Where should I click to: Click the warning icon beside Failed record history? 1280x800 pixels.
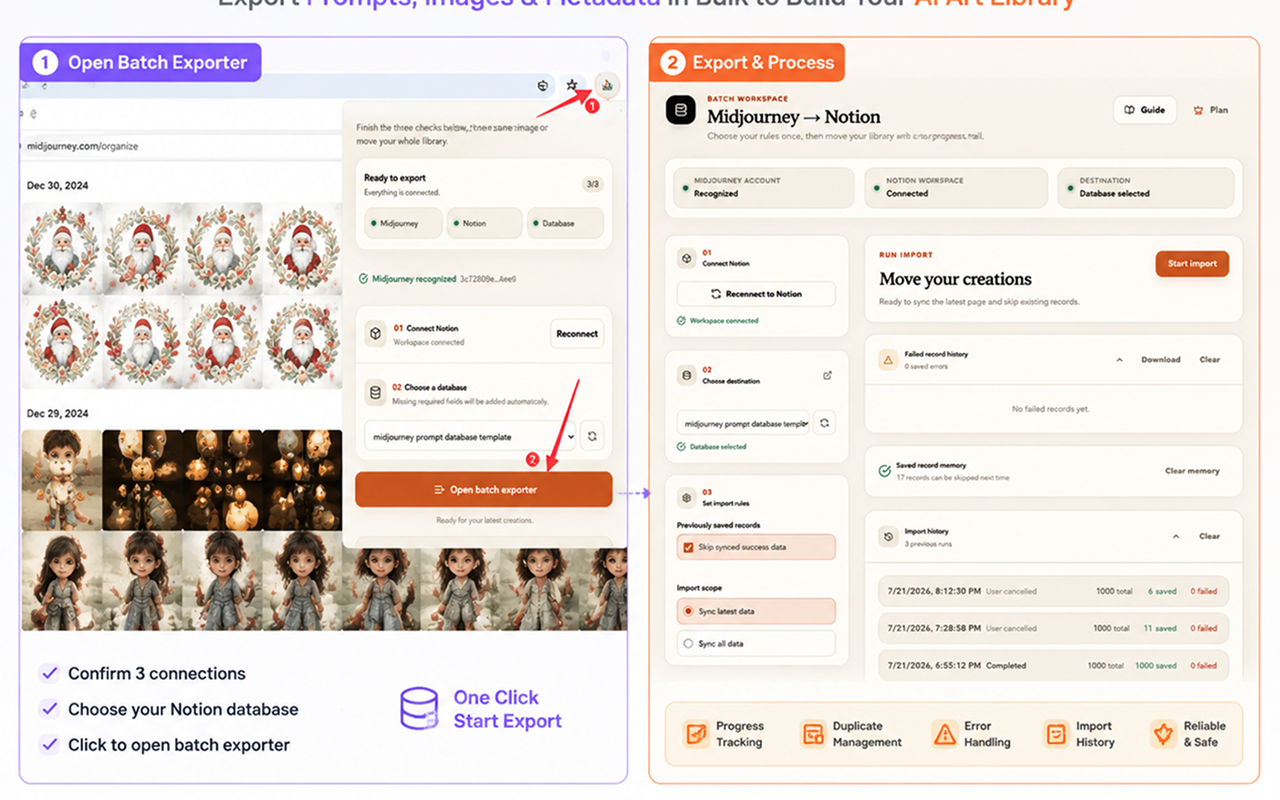point(887,360)
